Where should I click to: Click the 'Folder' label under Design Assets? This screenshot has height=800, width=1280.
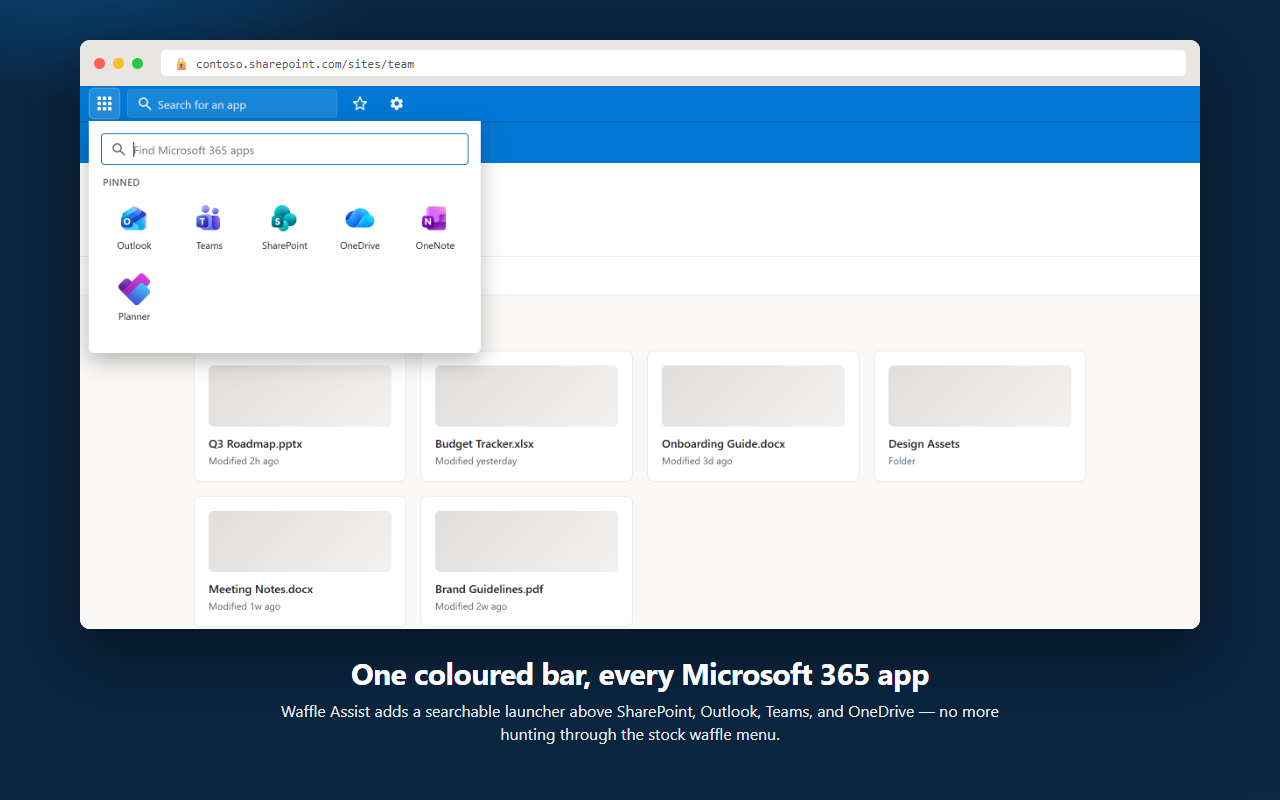[902, 461]
